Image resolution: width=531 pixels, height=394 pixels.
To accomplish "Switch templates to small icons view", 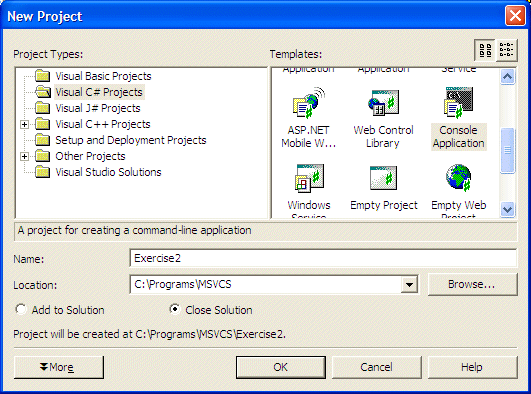I will (x=507, y=50).
